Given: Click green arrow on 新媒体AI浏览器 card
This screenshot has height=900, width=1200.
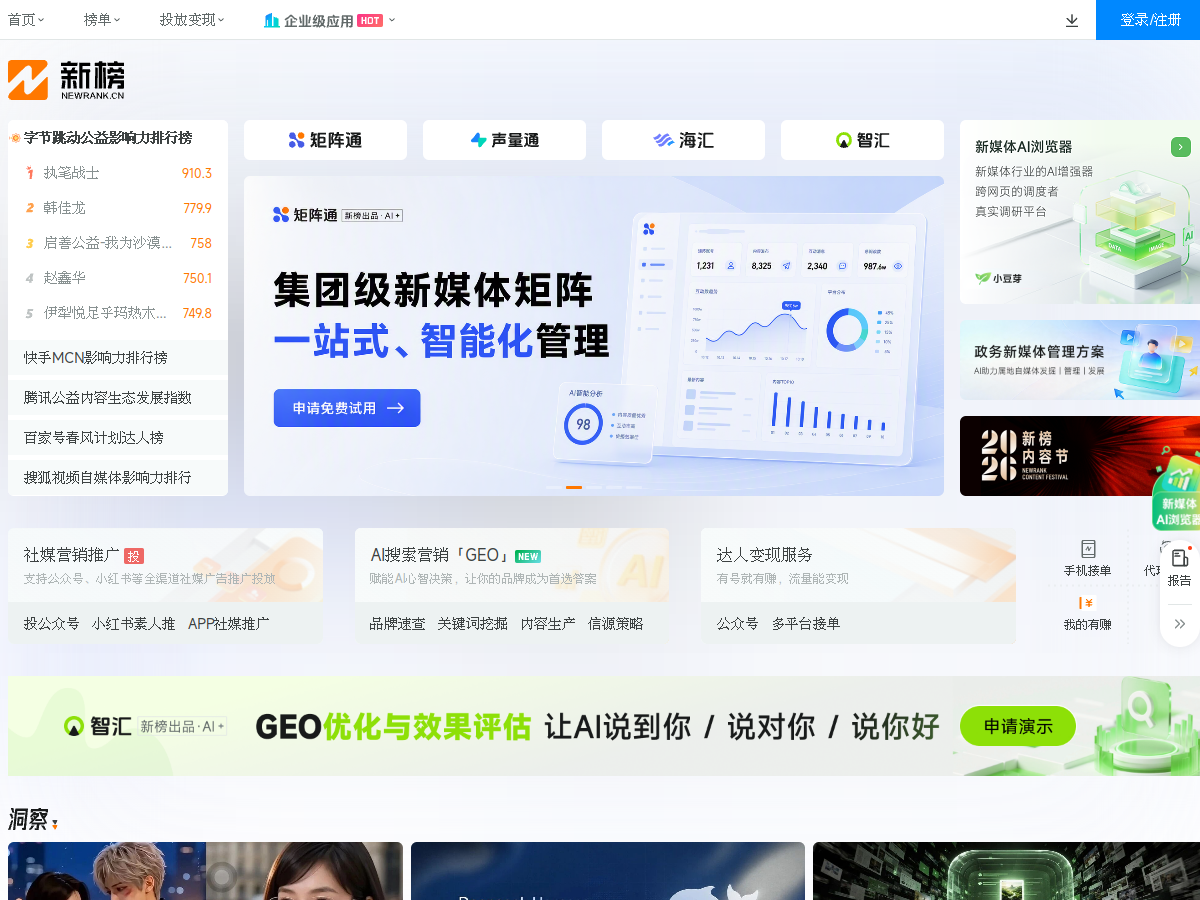Looking at the screenshot, I should click(x=1181, y=147).
